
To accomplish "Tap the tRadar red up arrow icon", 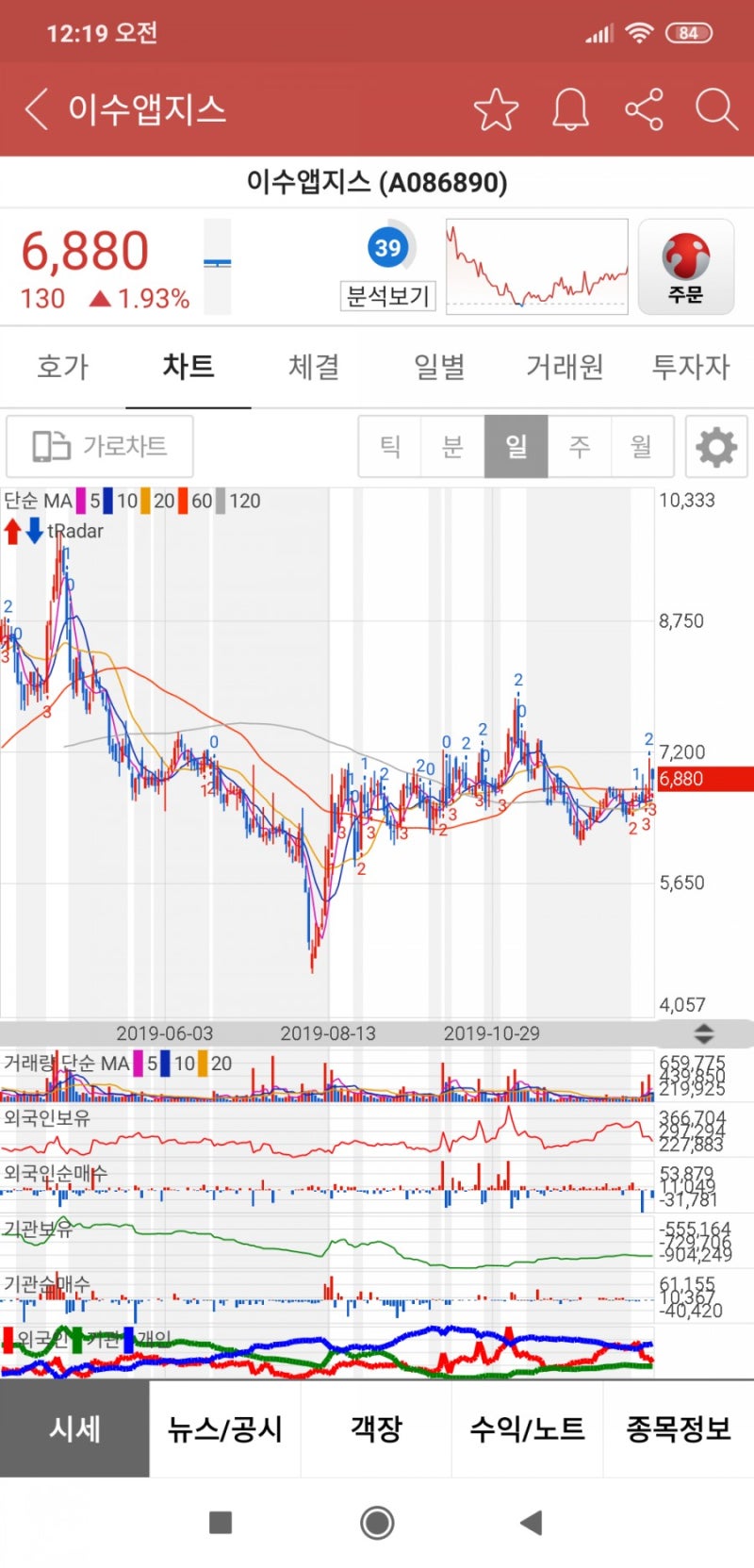I will pos(12,531).
